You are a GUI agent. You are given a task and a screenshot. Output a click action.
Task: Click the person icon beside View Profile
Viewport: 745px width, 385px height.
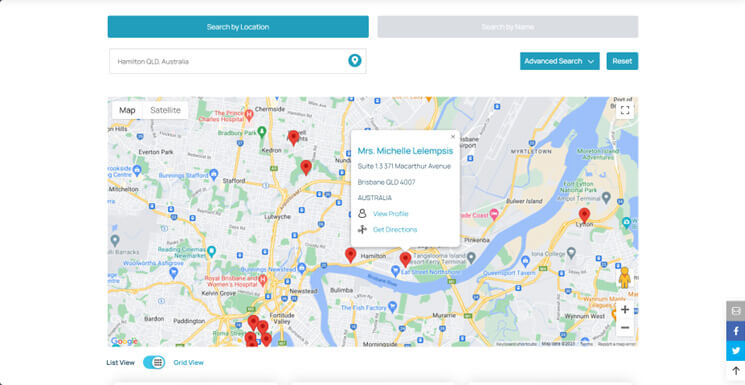363,213
